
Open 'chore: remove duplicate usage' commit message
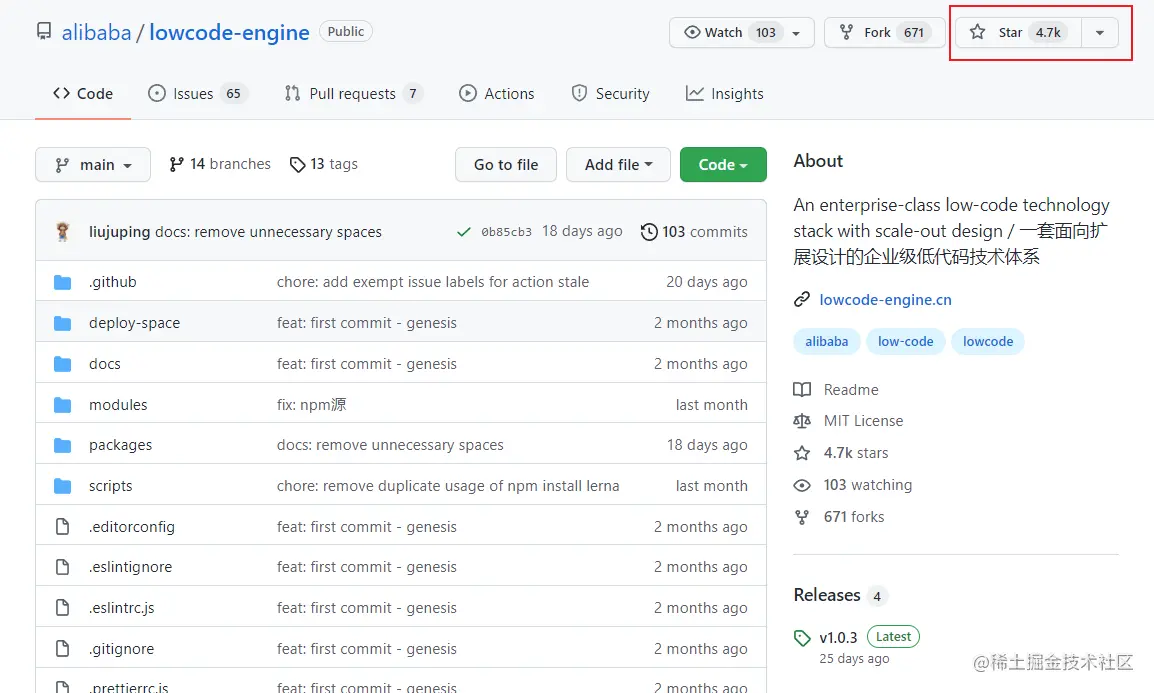coord(448,486)
